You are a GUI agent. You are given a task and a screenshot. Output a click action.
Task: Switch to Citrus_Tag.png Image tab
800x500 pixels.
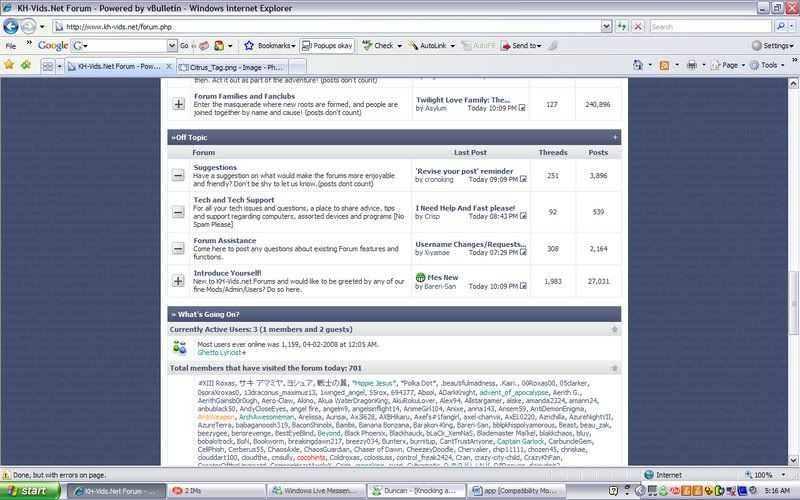click(233, 67)
